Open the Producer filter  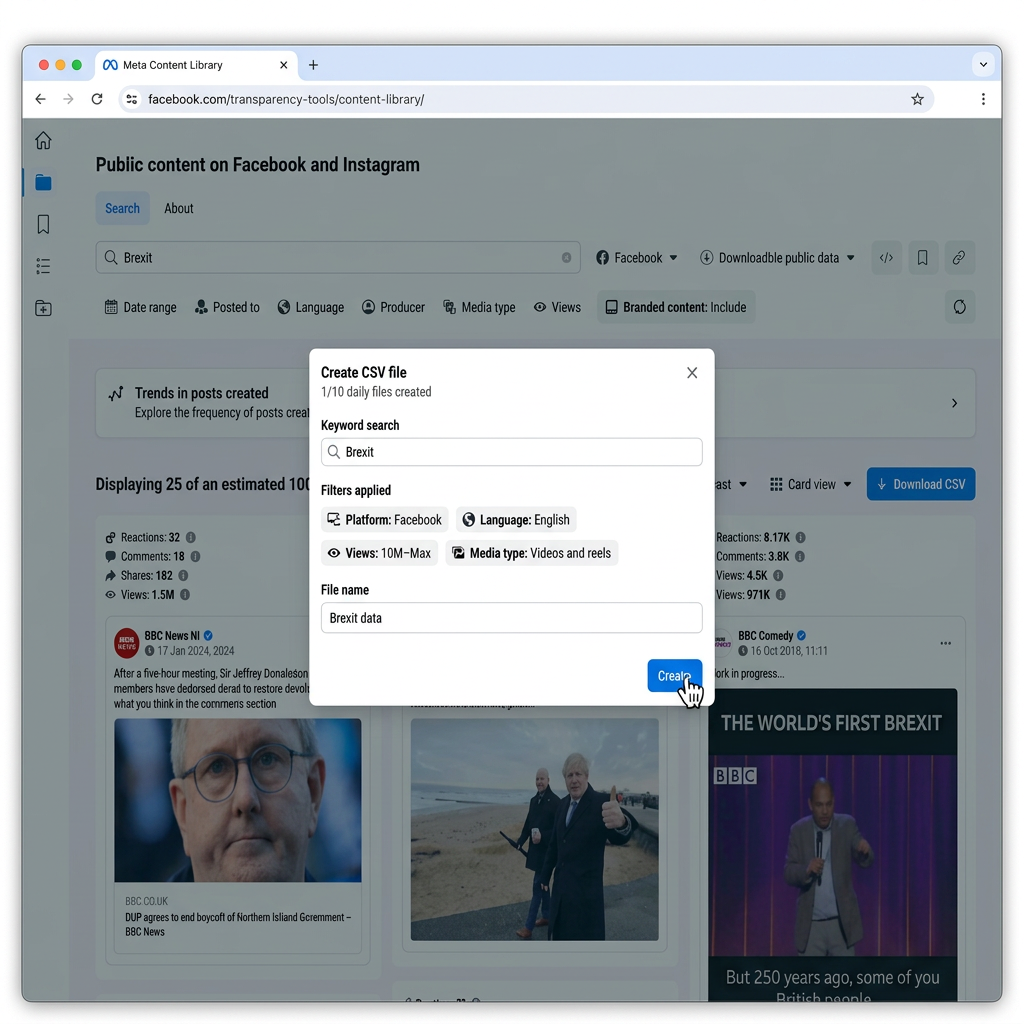[x=393, y=307]
